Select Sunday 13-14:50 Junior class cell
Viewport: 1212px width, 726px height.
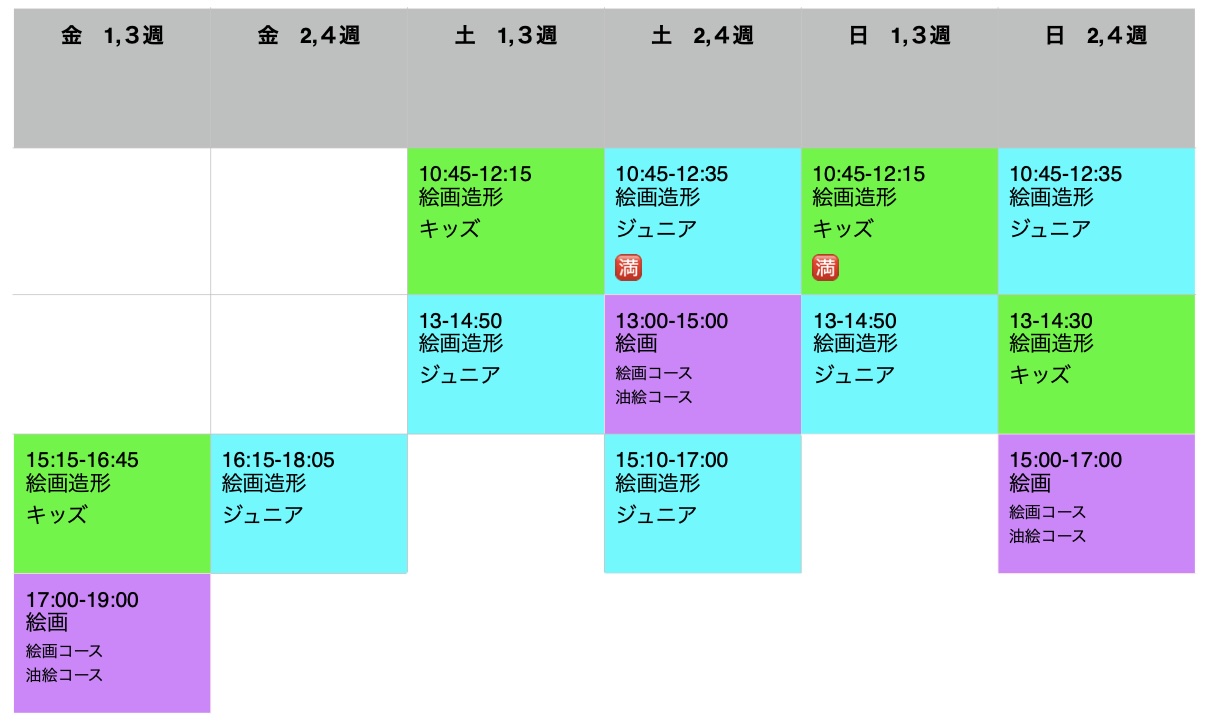900,364
